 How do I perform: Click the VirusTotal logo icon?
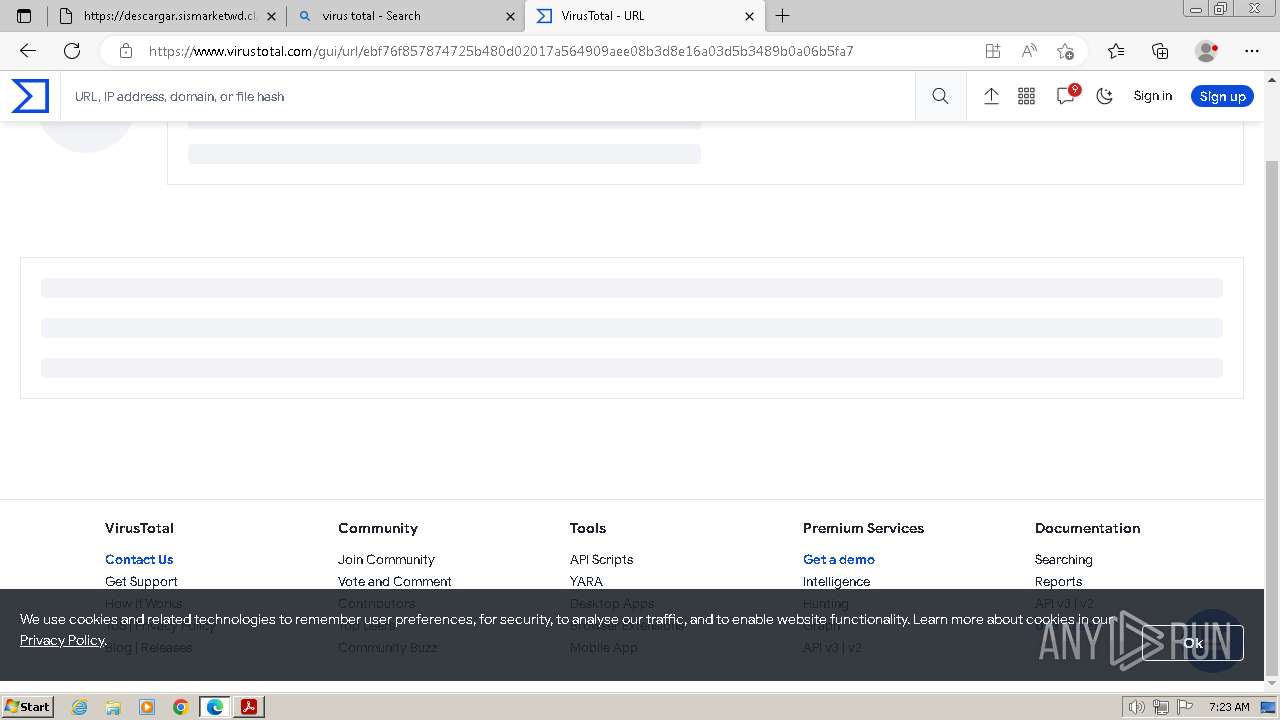tap(30, 96)
